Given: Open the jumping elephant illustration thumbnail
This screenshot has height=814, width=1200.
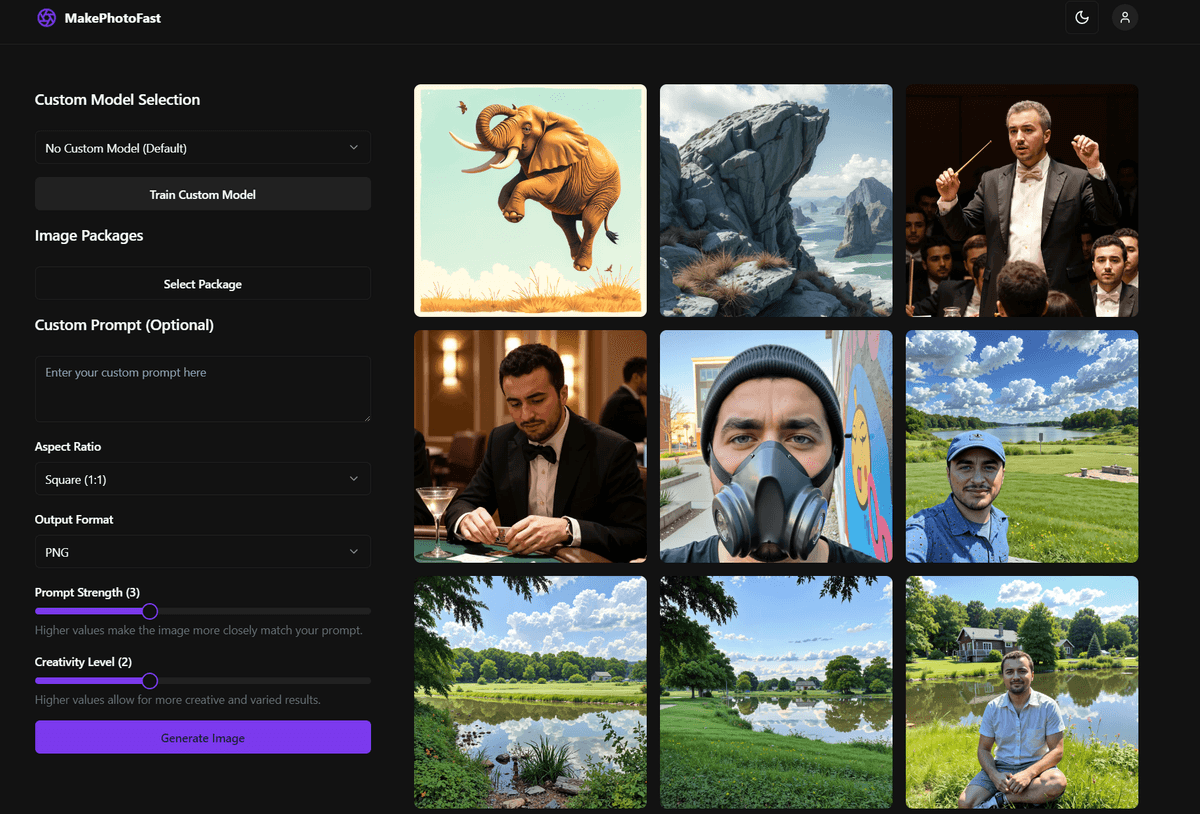Looking at the screenshot, I should point(530,200).
